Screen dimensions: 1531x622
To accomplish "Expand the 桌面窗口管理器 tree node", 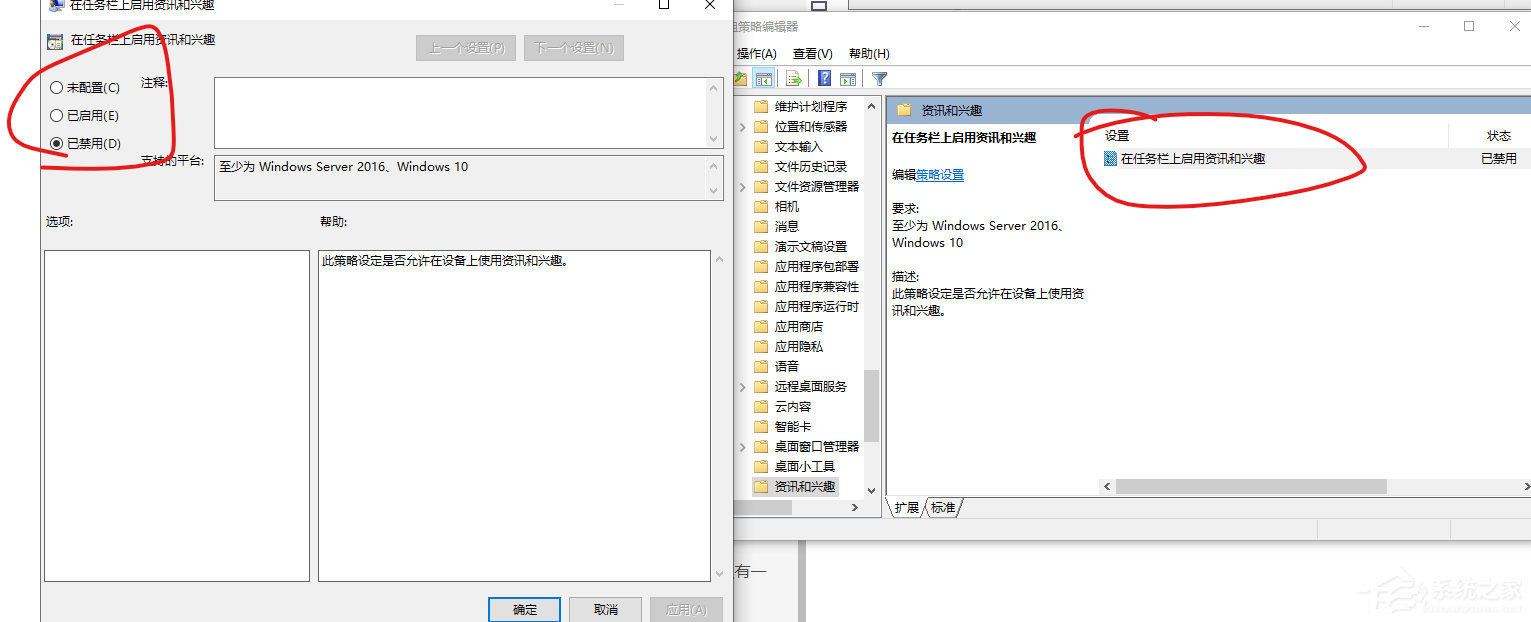I will (741, 446).
